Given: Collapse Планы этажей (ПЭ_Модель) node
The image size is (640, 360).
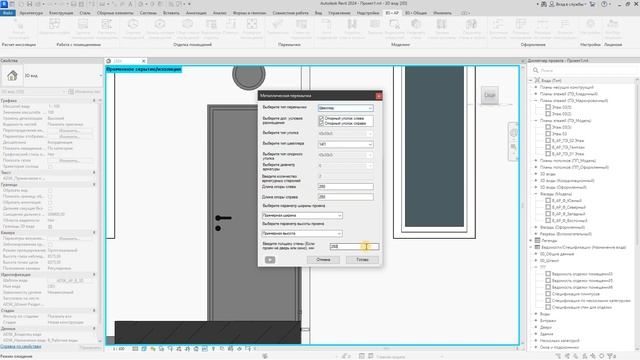Looking at the screenshot, I should 536,120.
